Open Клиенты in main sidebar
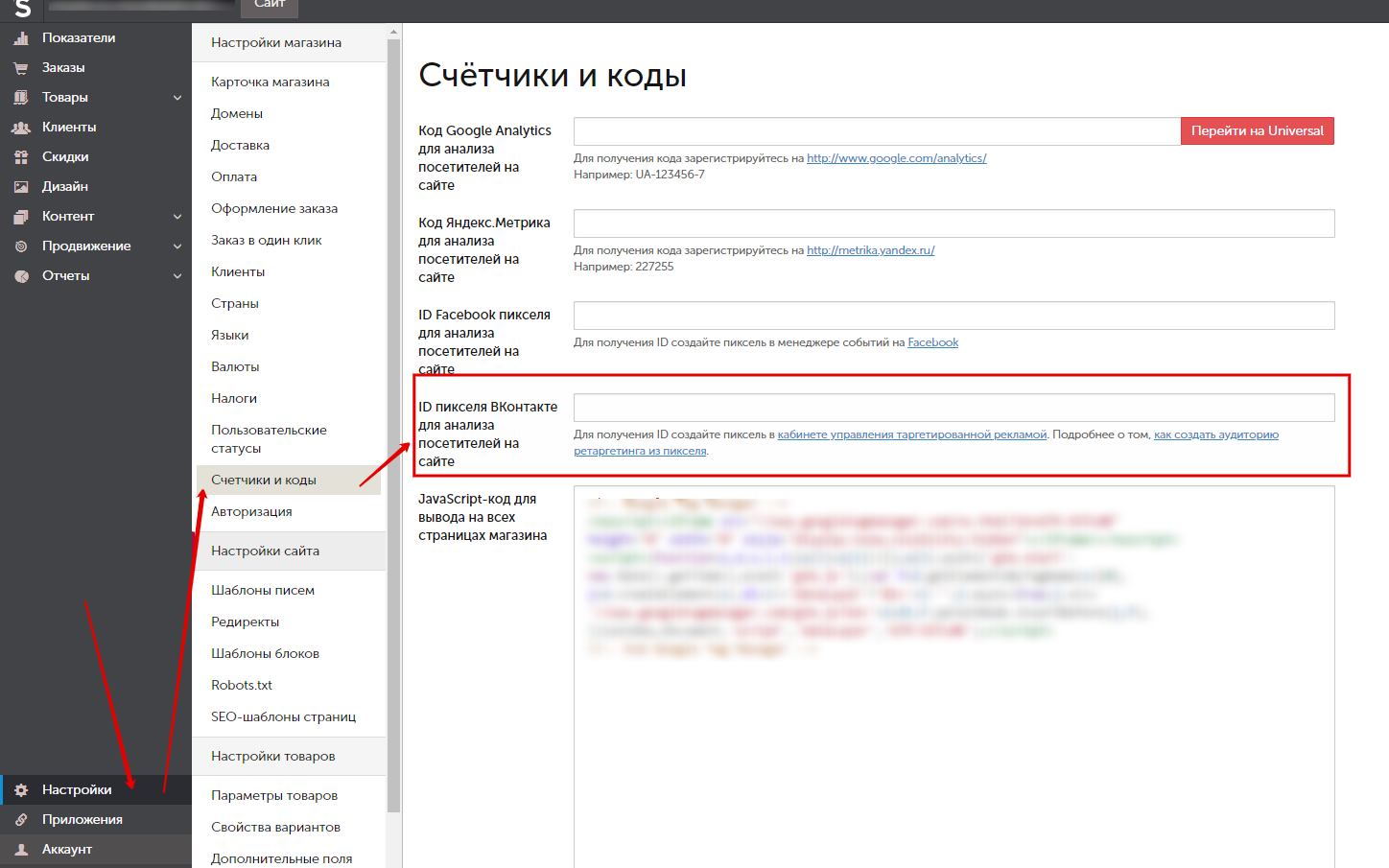The image size is (1389, 868). point(69,128)
